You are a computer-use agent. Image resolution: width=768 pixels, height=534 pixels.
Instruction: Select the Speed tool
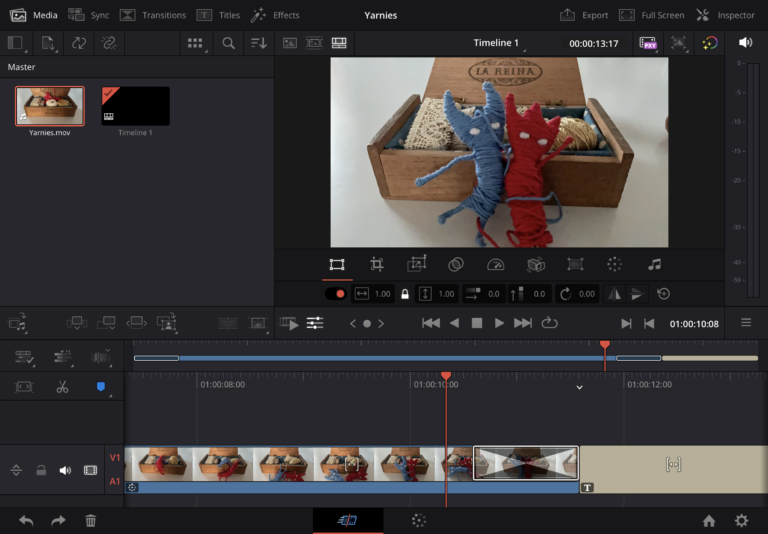point(496,265)
